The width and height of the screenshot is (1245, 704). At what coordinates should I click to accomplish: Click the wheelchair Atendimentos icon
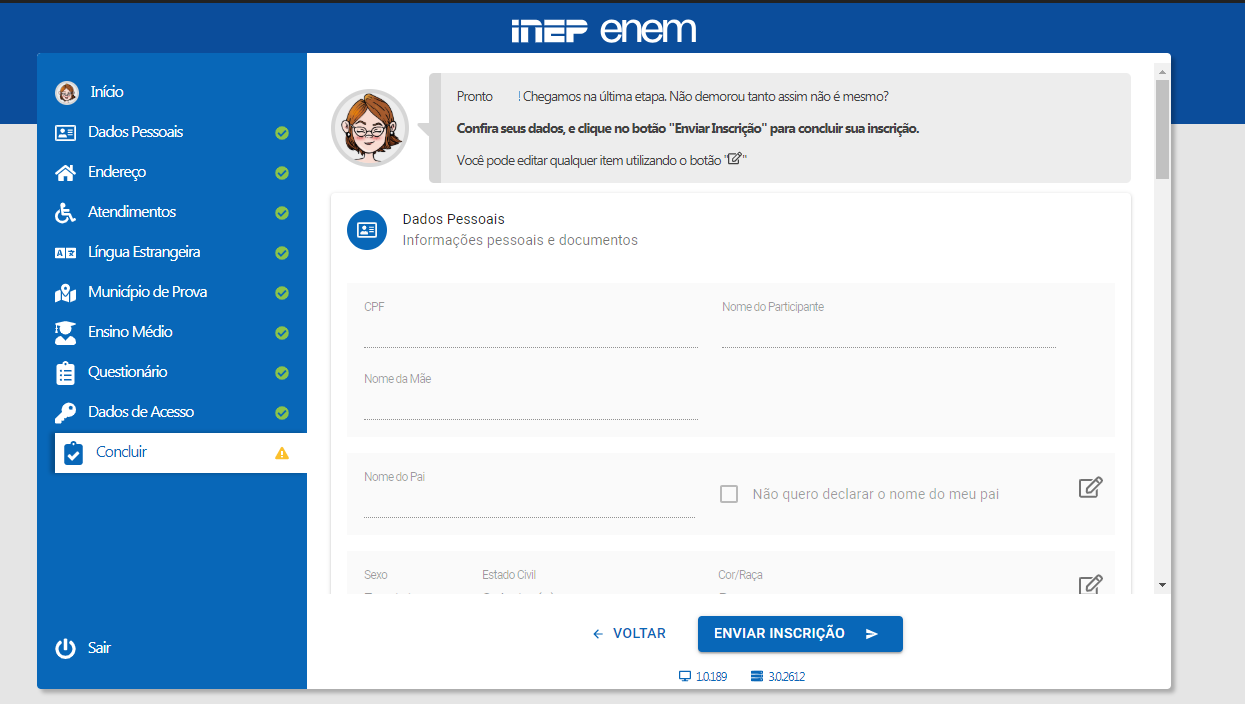pos(66,212)
